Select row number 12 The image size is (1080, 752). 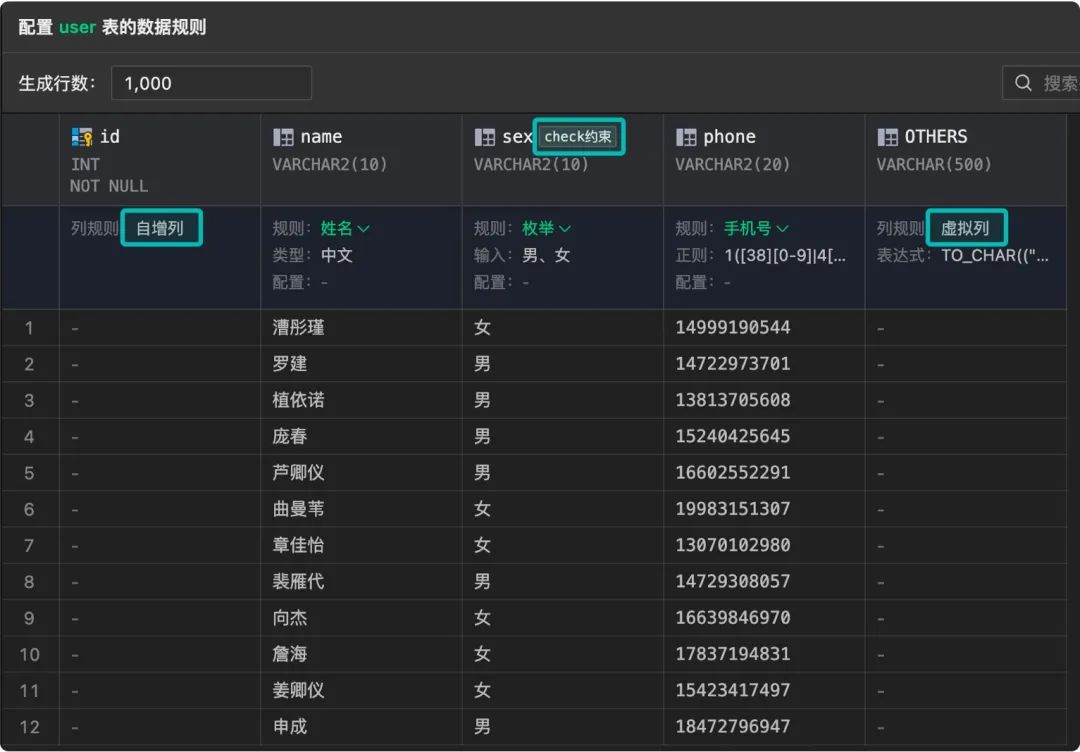click(x=30, y=727)
